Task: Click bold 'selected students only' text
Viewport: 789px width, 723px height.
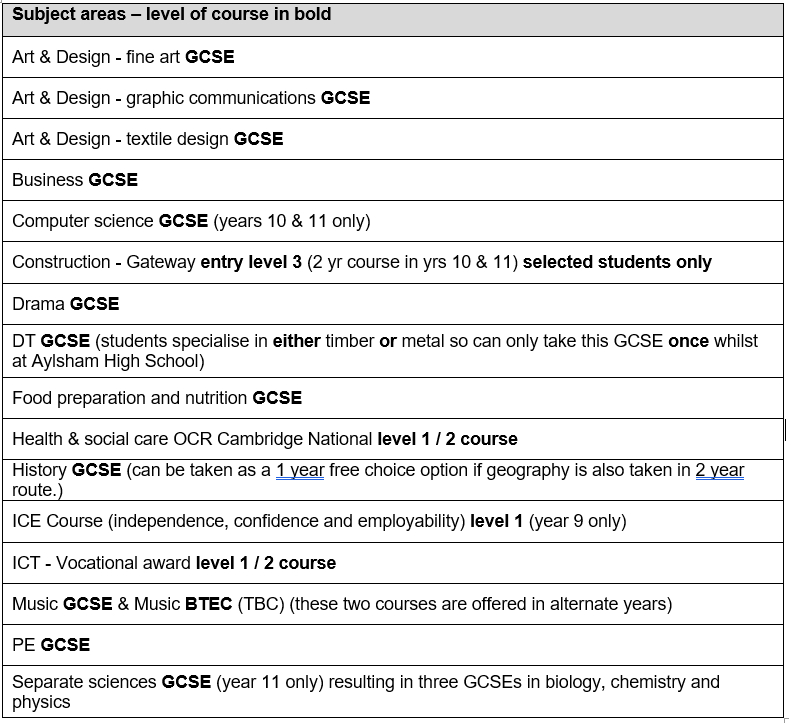Action: [617, 262]
